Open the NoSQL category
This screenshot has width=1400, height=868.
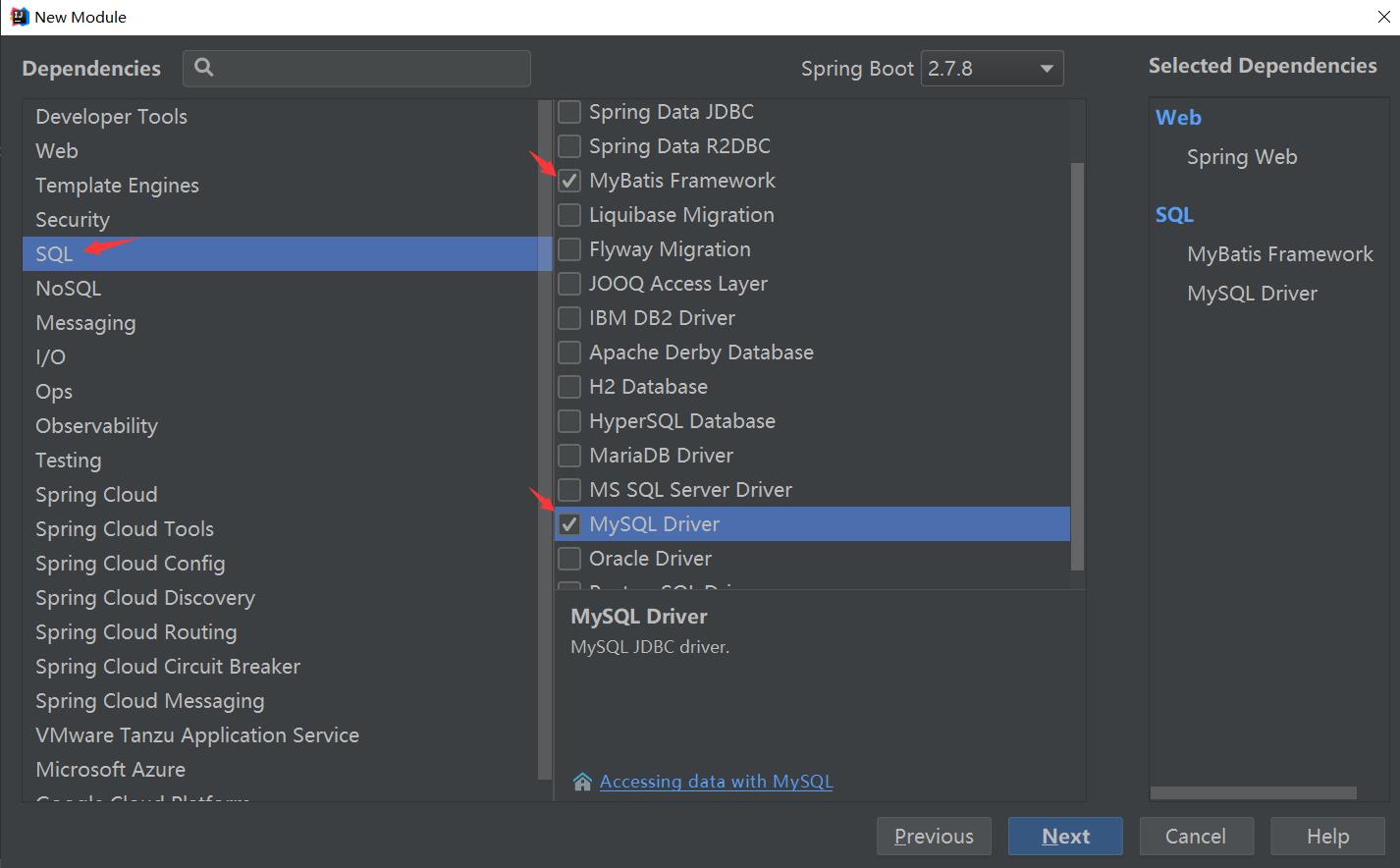tap(281, 289)
